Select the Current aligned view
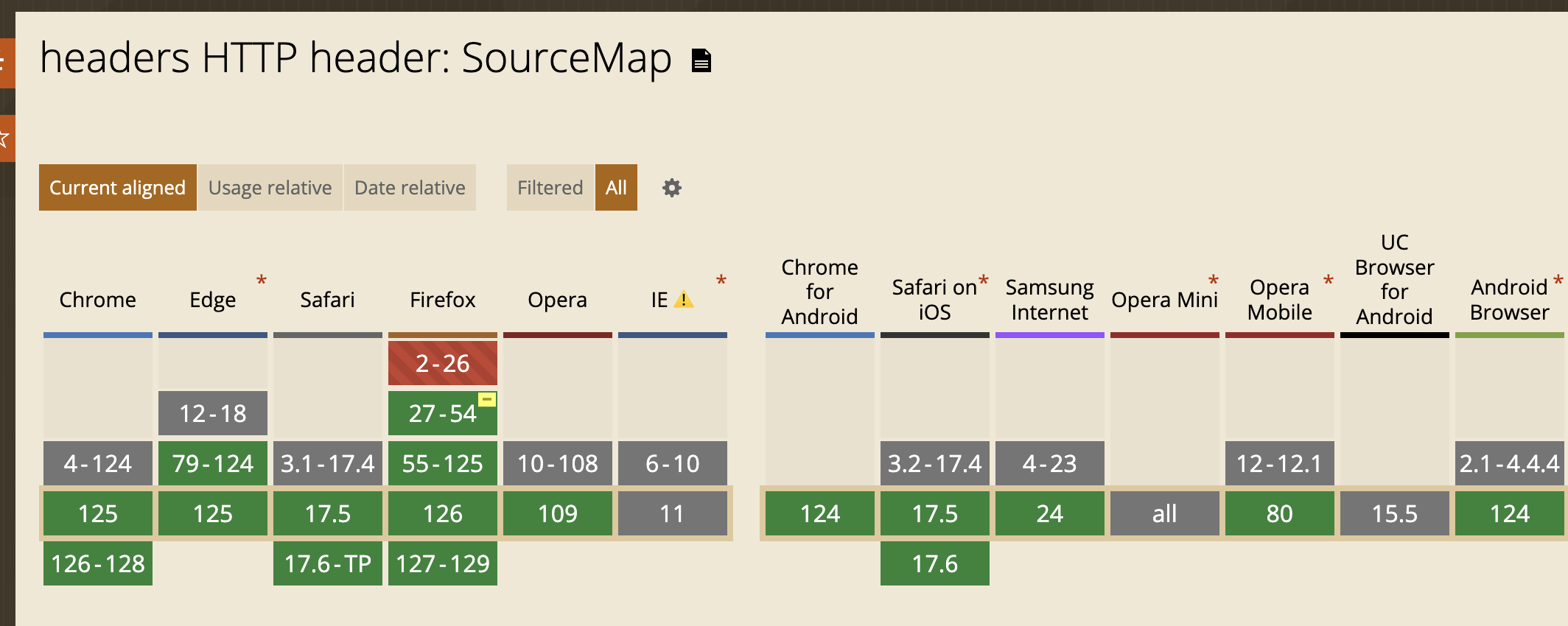 (x=118, y=188)
